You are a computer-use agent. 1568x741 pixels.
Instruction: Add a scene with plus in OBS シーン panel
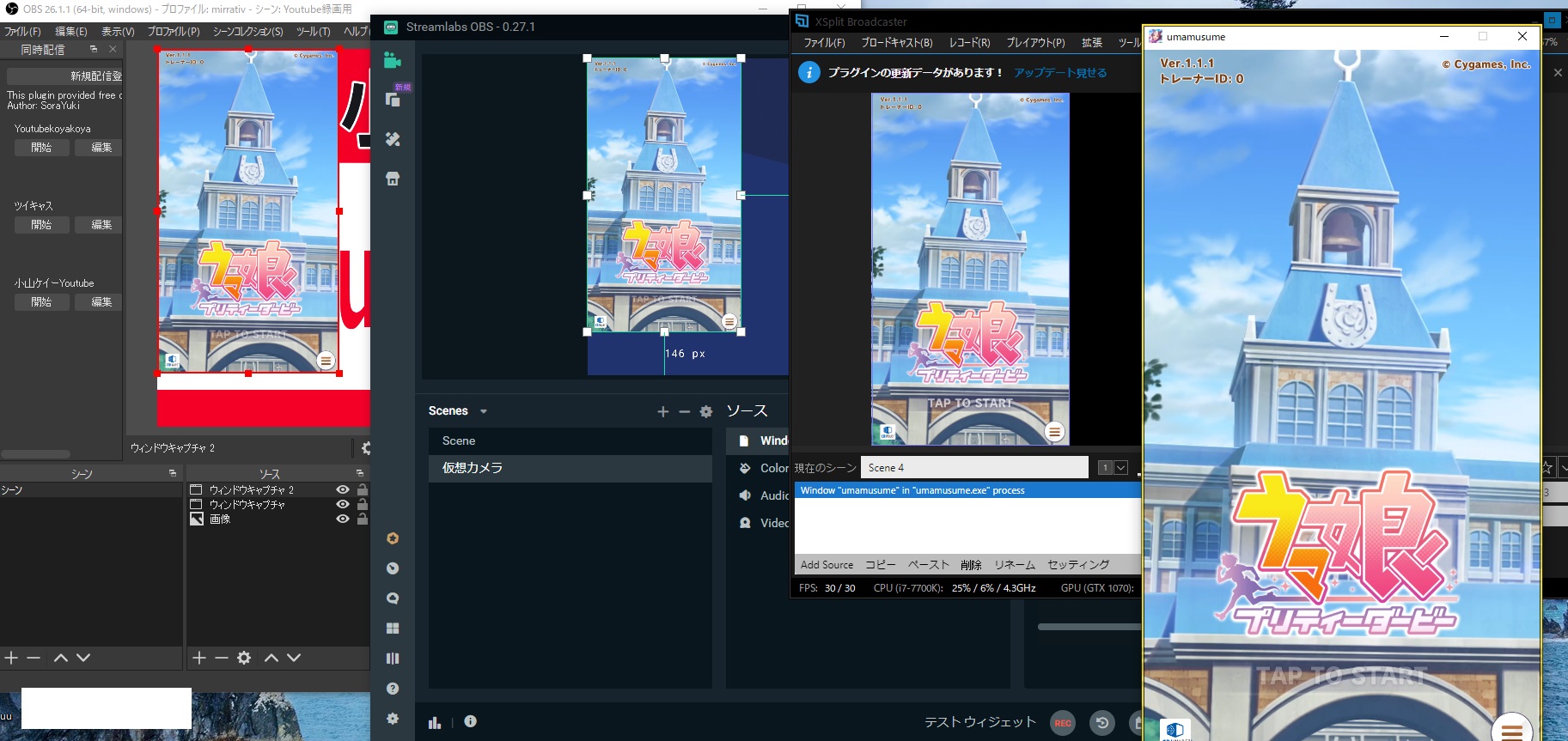tap(11, 658)
